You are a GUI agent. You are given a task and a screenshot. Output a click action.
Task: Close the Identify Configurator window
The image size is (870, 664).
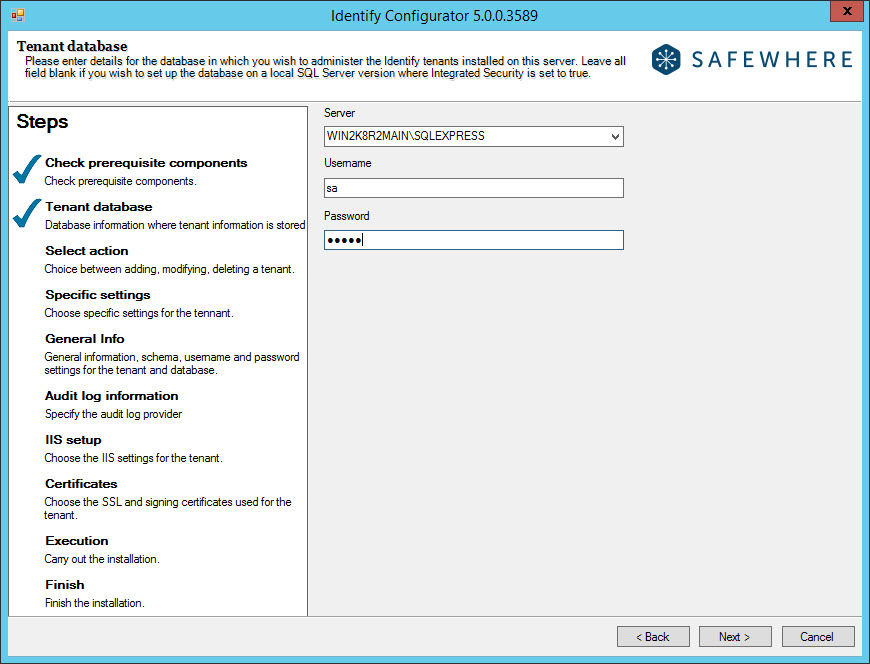coord(846,12)
